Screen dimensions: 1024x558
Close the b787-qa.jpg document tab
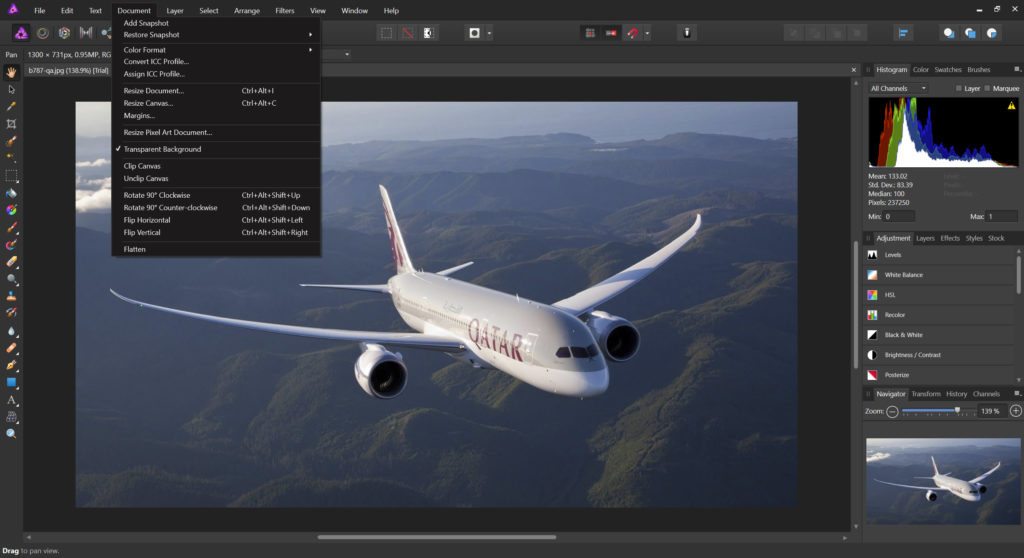coord(854,70)
